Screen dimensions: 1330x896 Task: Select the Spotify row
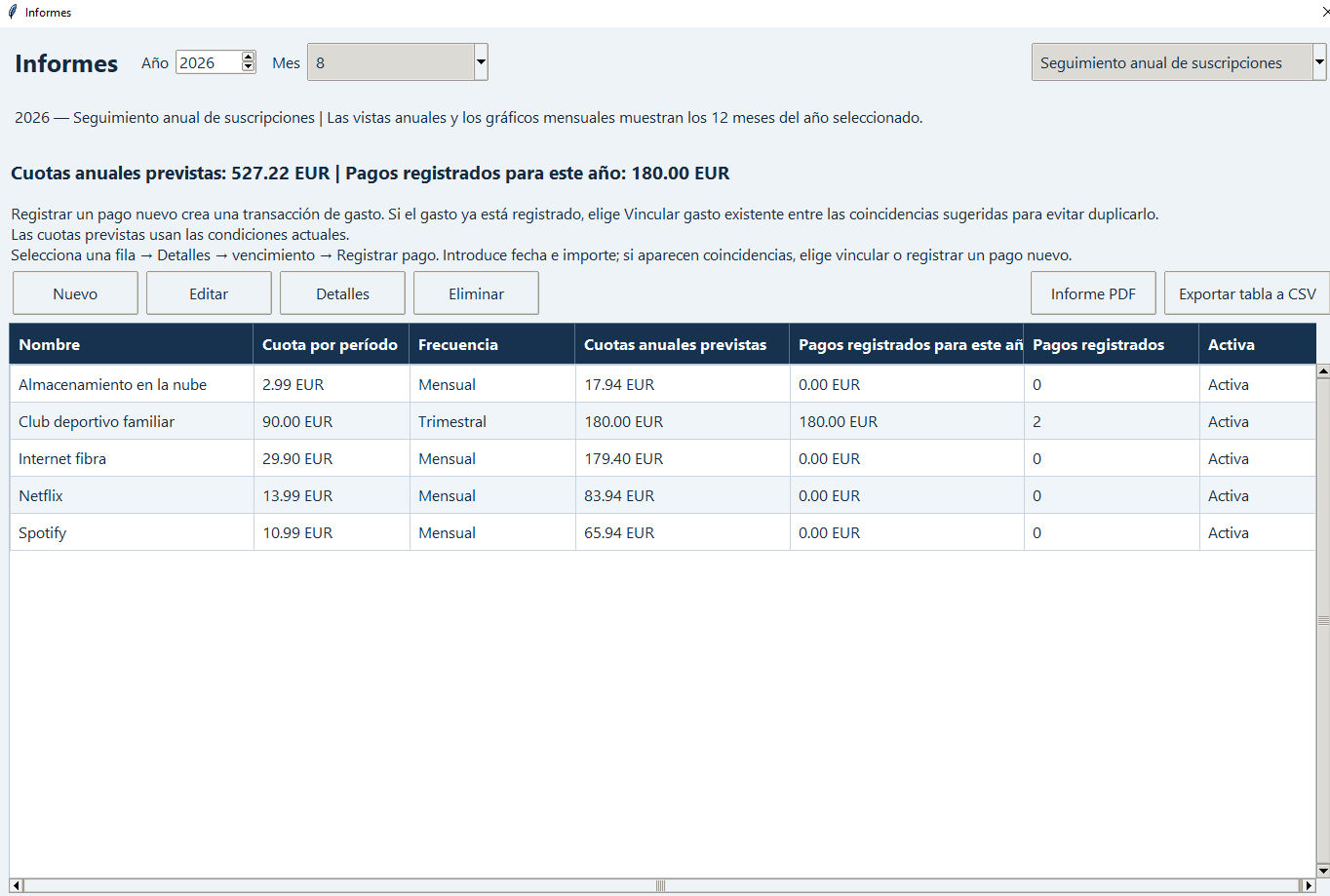[x=663, y=532]
